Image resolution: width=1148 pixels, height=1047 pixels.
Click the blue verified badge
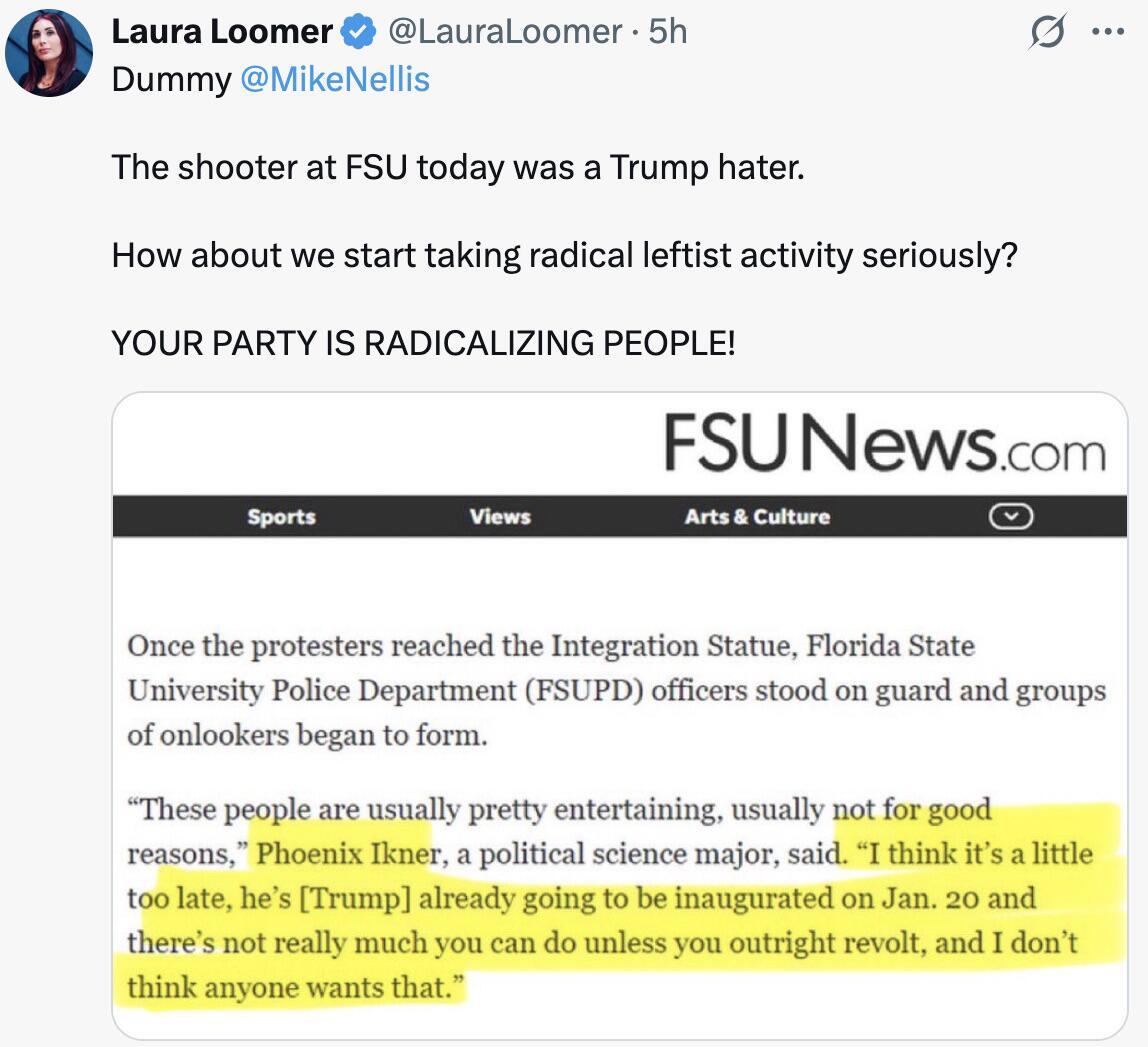click(x=356, y=32)
